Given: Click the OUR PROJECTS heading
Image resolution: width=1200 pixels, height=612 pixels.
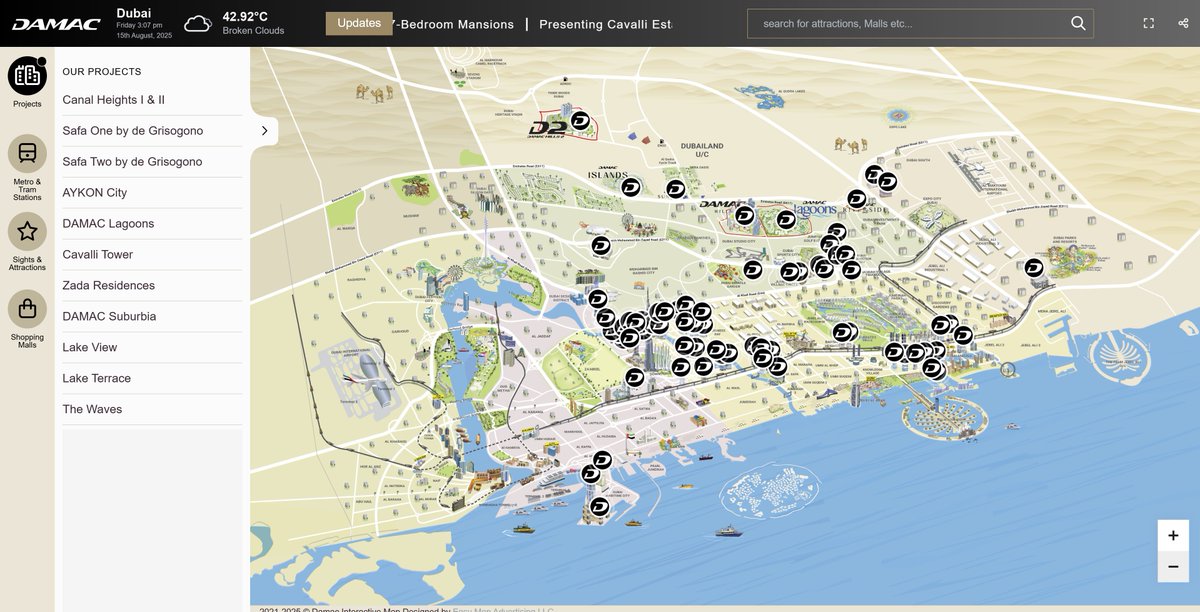Looking at the screenshot, I should point(102,72).
